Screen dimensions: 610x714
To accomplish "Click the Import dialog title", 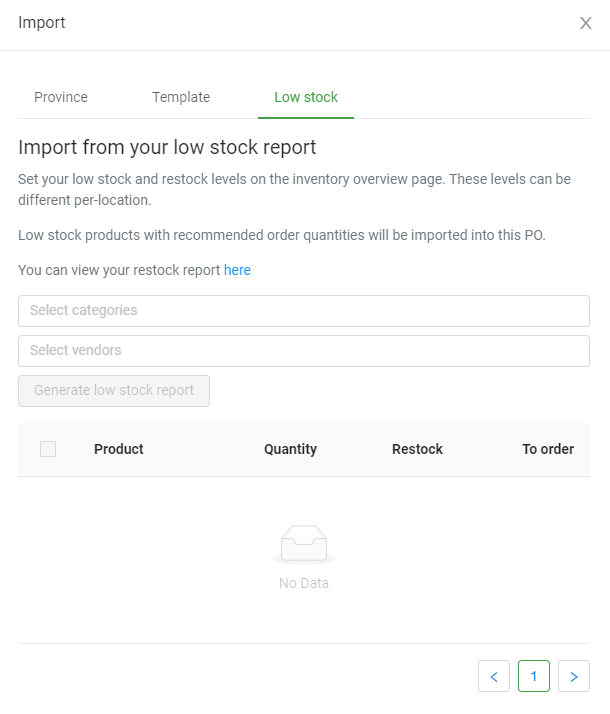I will coord(42,23).
